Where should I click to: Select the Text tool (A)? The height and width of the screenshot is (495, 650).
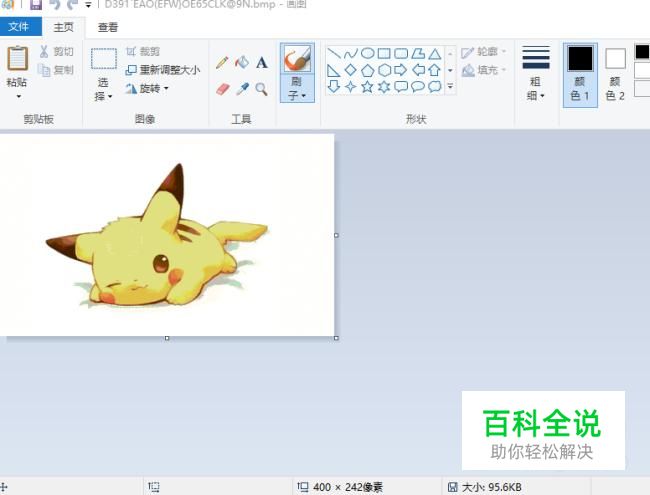tap(262, 63)
